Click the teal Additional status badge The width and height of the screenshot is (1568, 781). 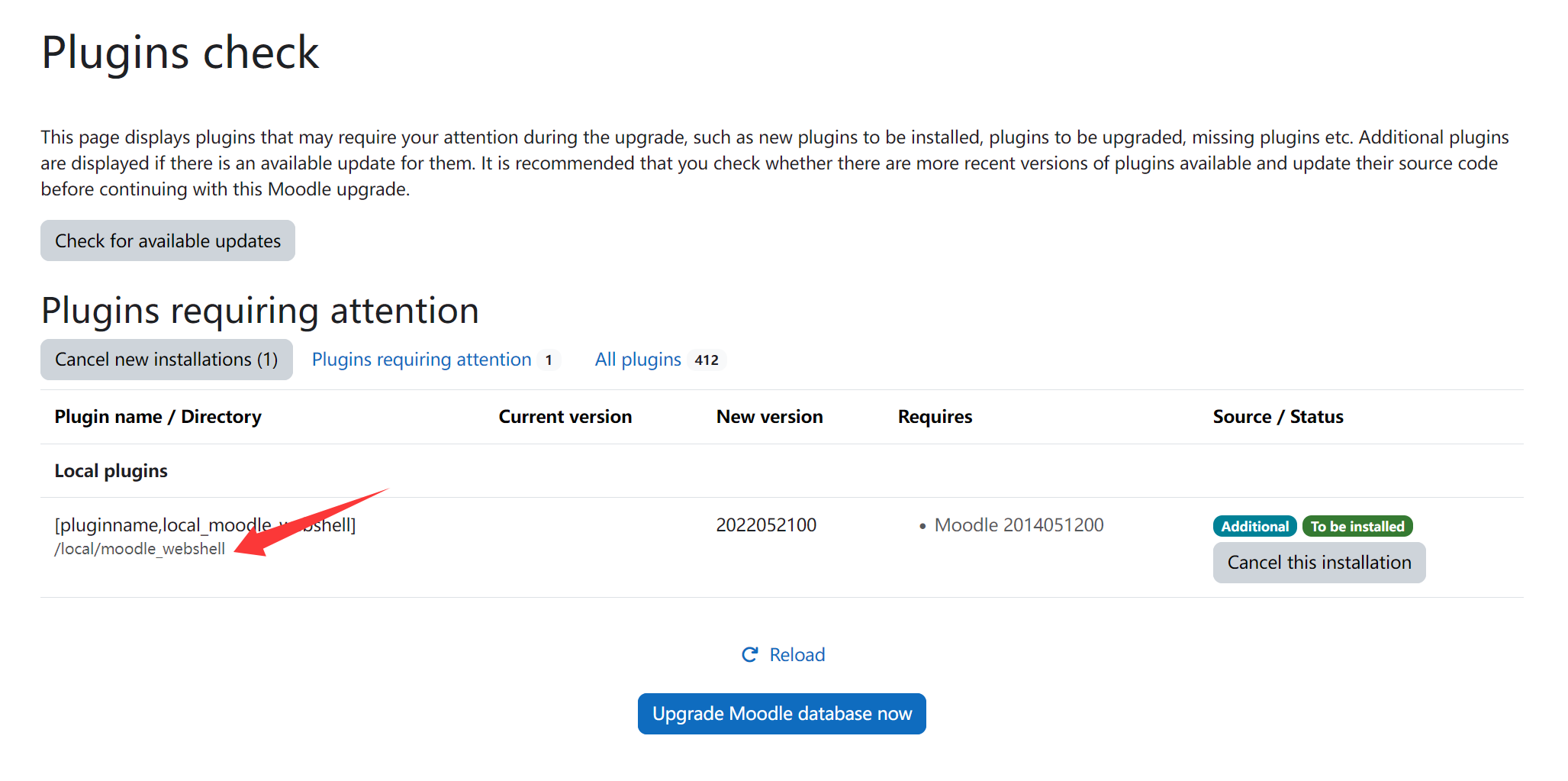coord(1254,527)
